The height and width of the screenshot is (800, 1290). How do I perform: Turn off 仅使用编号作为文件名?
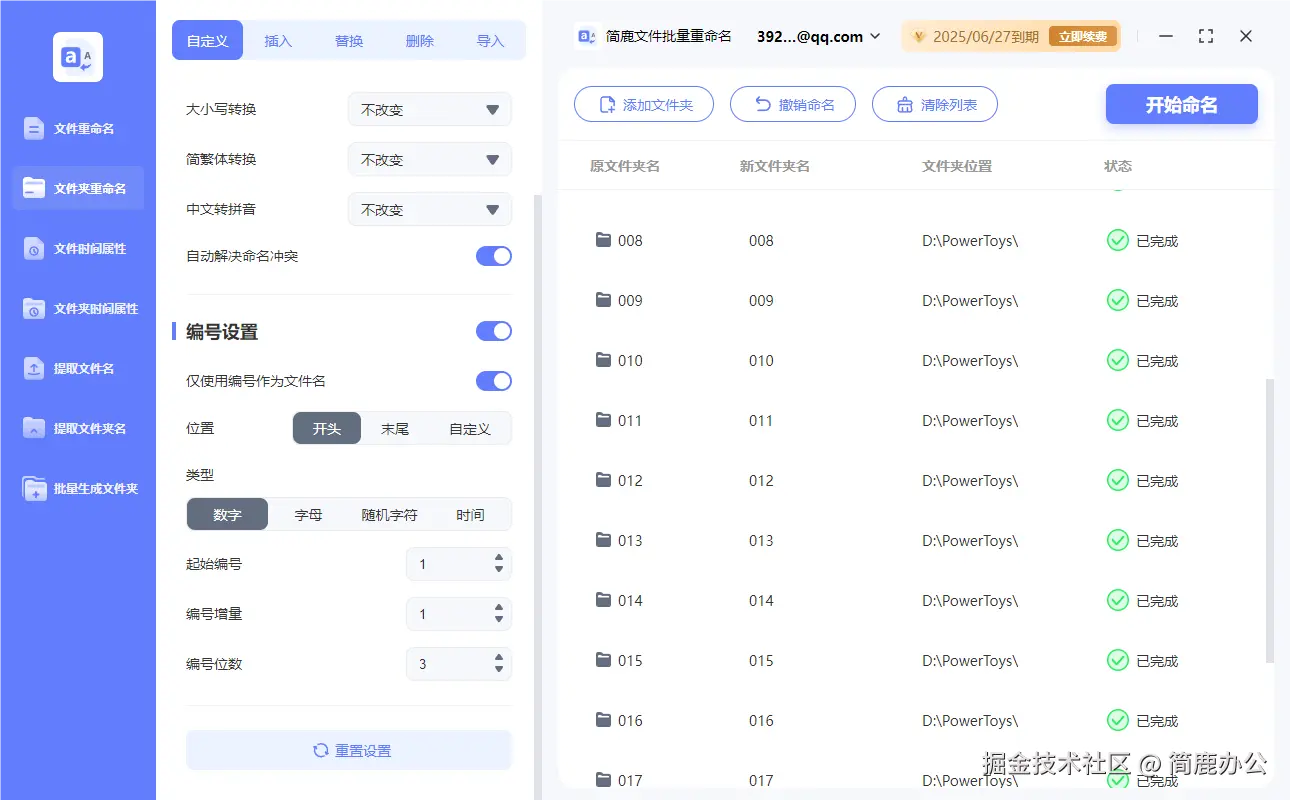click(493, 381)
